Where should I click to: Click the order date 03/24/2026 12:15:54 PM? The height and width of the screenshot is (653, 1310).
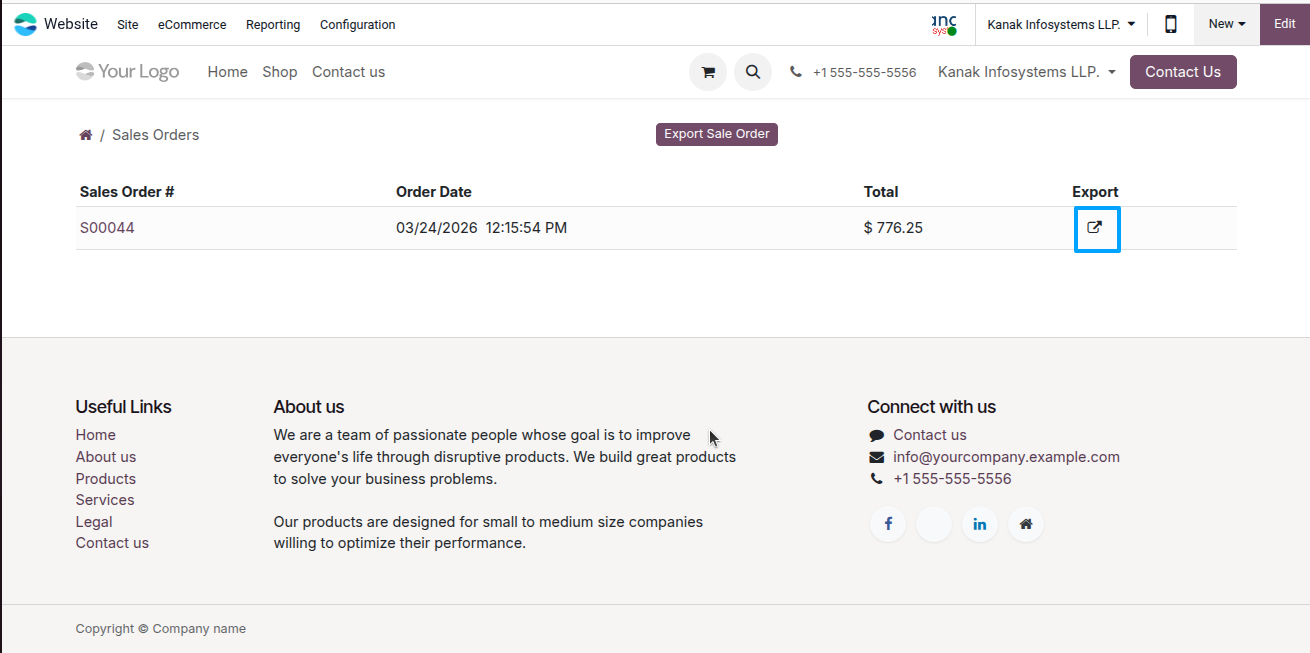tap(481, 228)
